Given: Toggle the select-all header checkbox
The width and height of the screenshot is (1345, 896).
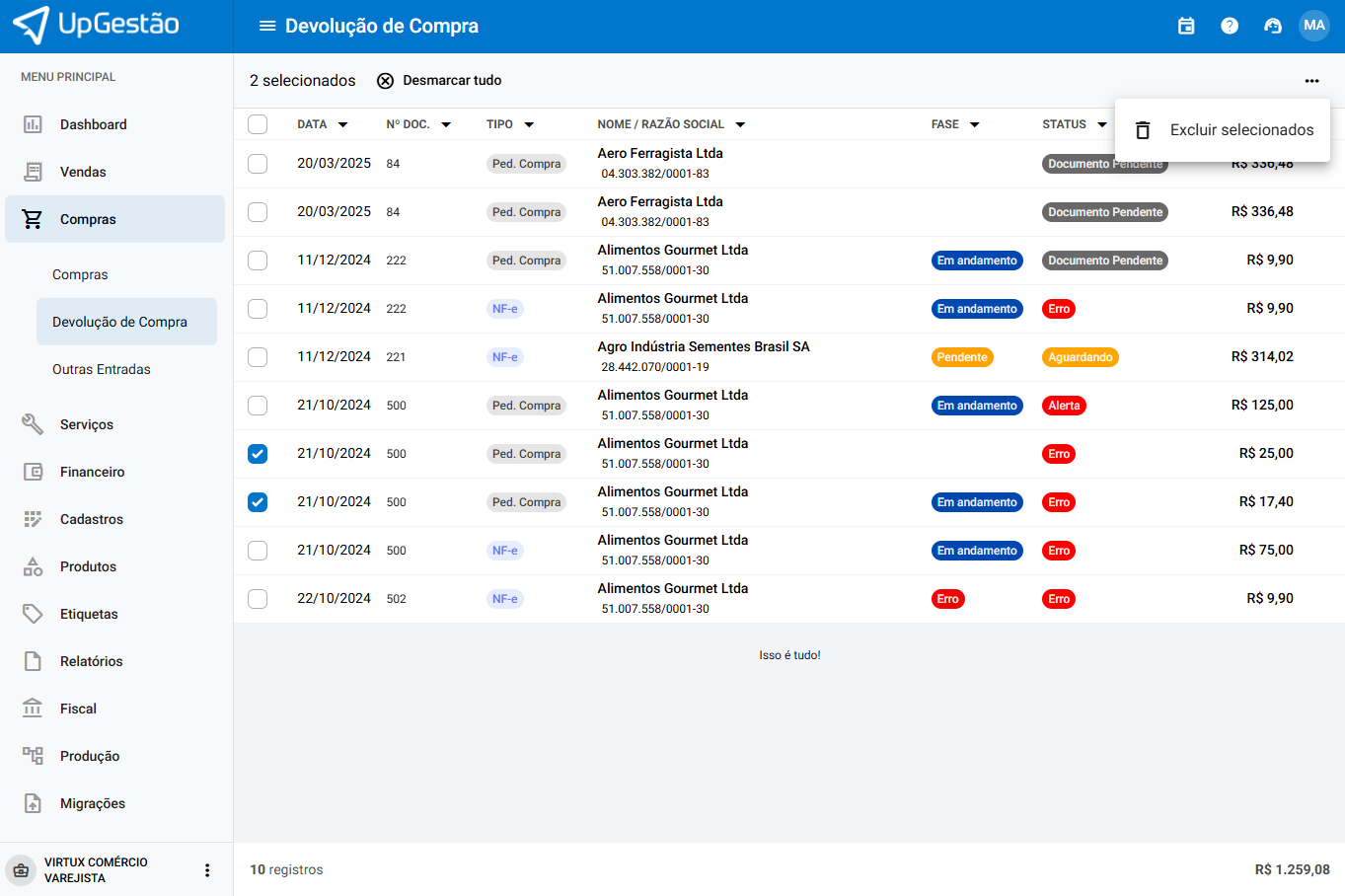Looking at the screenshot, I should point(258,124).
